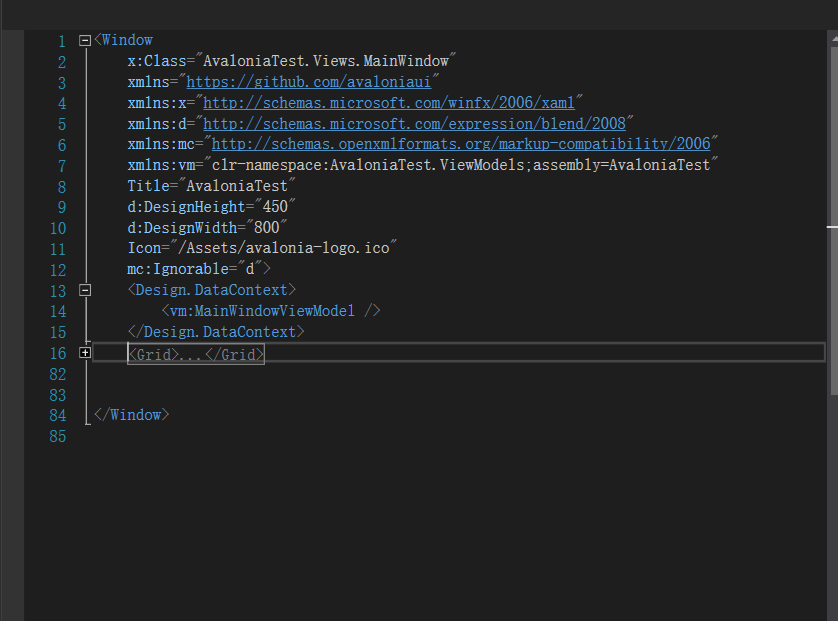Select the d:DesignHeight="450" attribute
Screen dimensions: 838x621
[x=210, y=207]
